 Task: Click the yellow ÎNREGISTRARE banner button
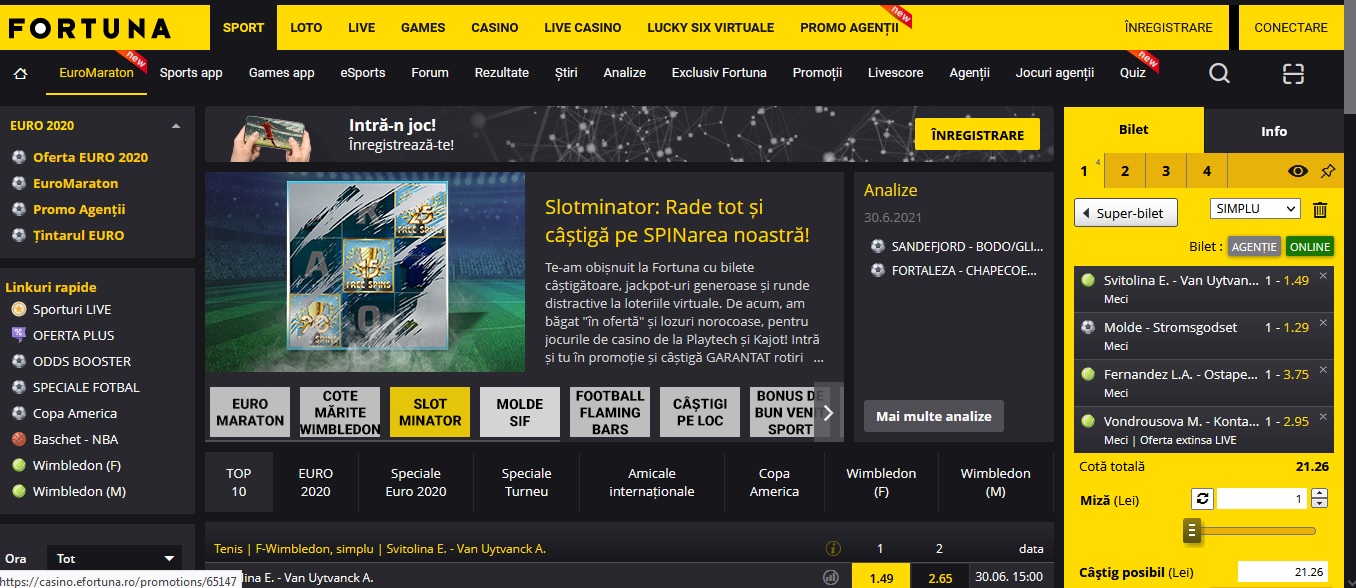pyautogui.click(x=977, y=135)
